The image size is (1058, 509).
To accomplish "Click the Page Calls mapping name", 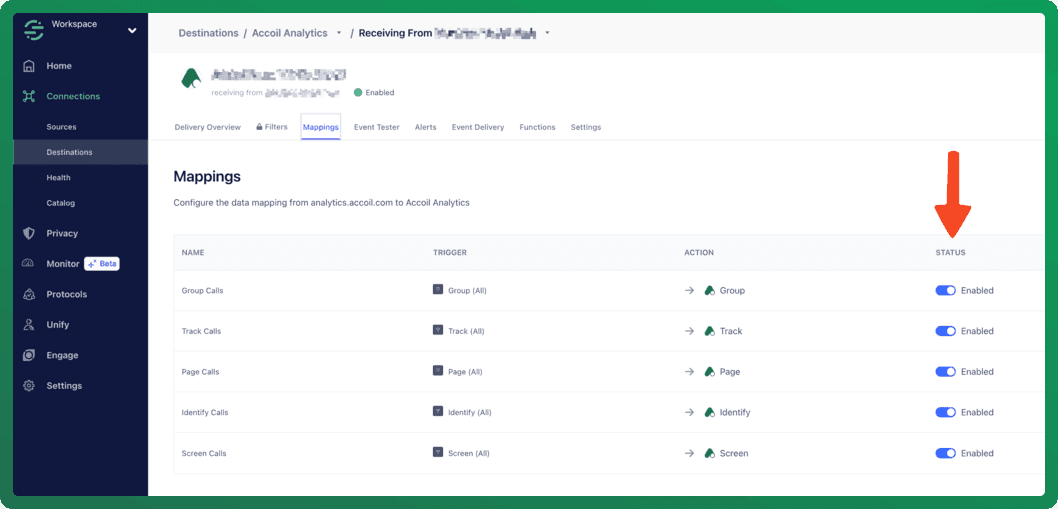I will 200,372.
